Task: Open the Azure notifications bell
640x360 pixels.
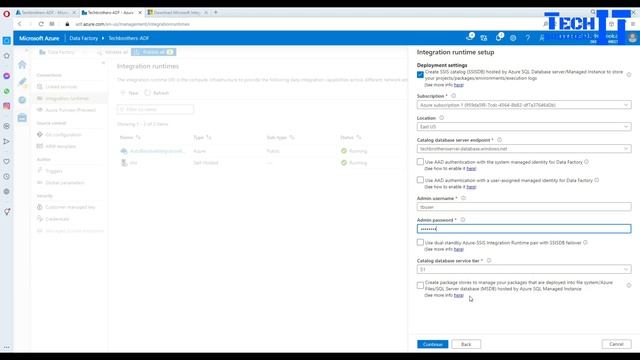Action: coord(498,38)
